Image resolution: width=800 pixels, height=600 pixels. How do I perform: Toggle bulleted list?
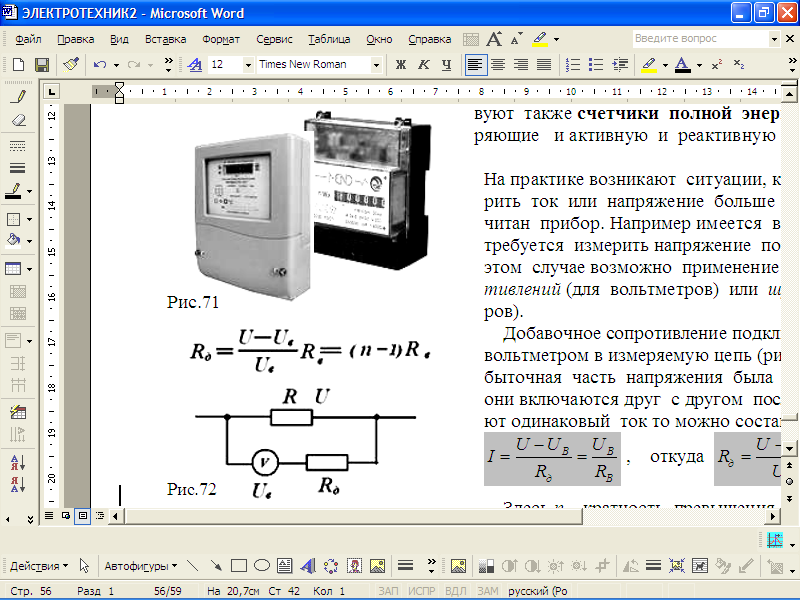point(595,65)
